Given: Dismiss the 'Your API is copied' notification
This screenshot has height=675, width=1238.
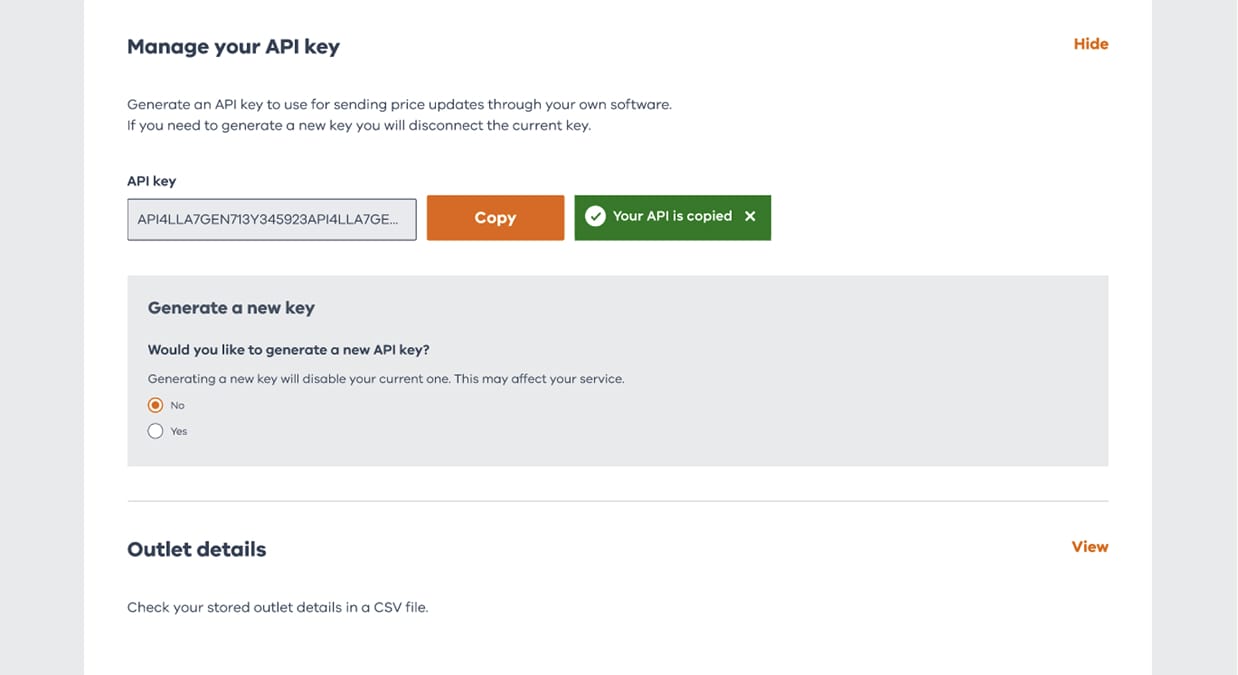Looking at the screenshot, I should pyautogui.click(x=750, y=216).
